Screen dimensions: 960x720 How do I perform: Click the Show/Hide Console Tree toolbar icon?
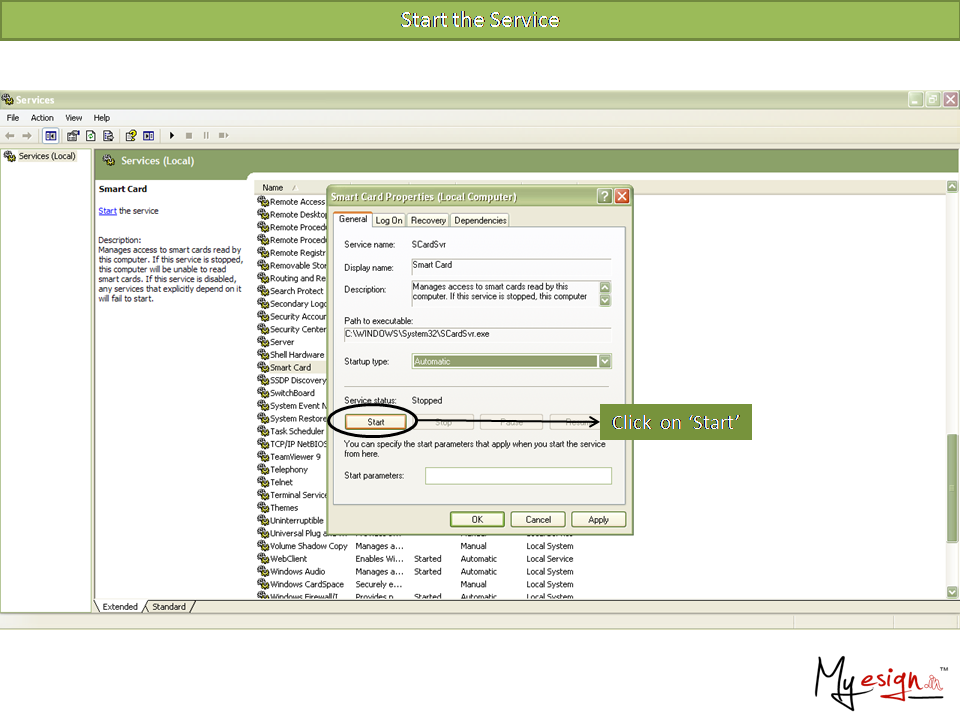tap(51, 135)
